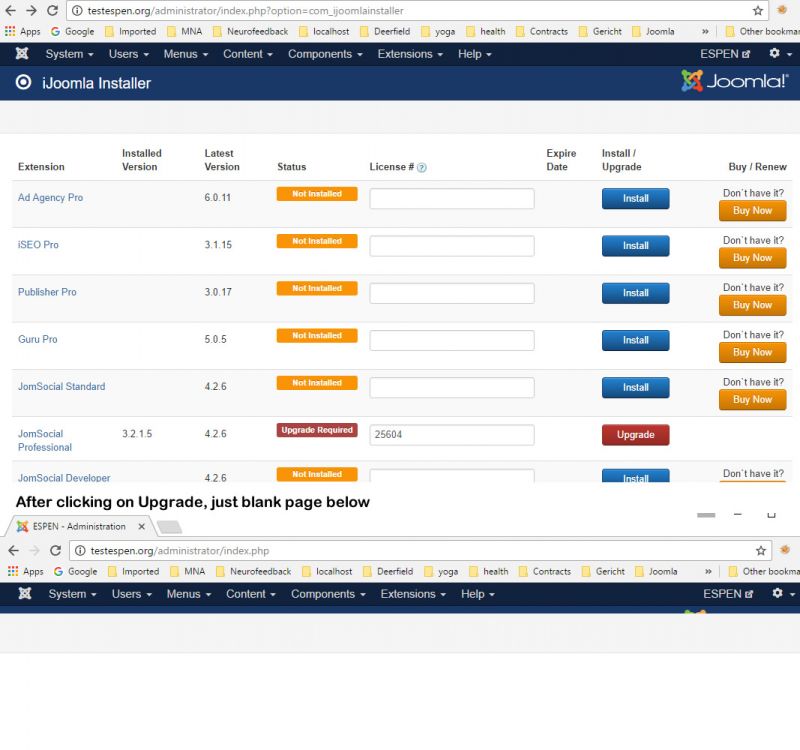Close the ESPEN - Administration tab

(141, 526)
